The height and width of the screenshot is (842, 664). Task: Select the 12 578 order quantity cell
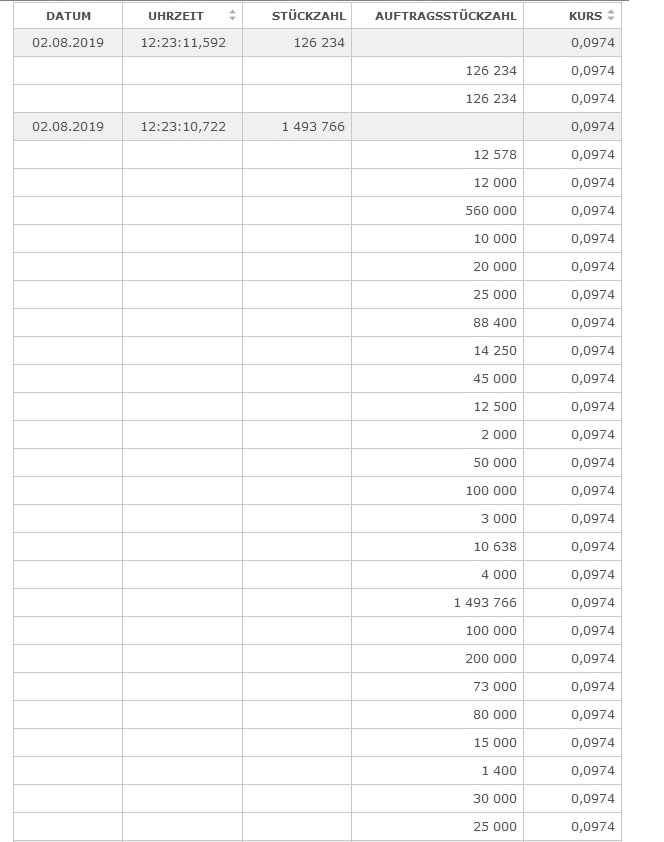[x=495, y=155]
